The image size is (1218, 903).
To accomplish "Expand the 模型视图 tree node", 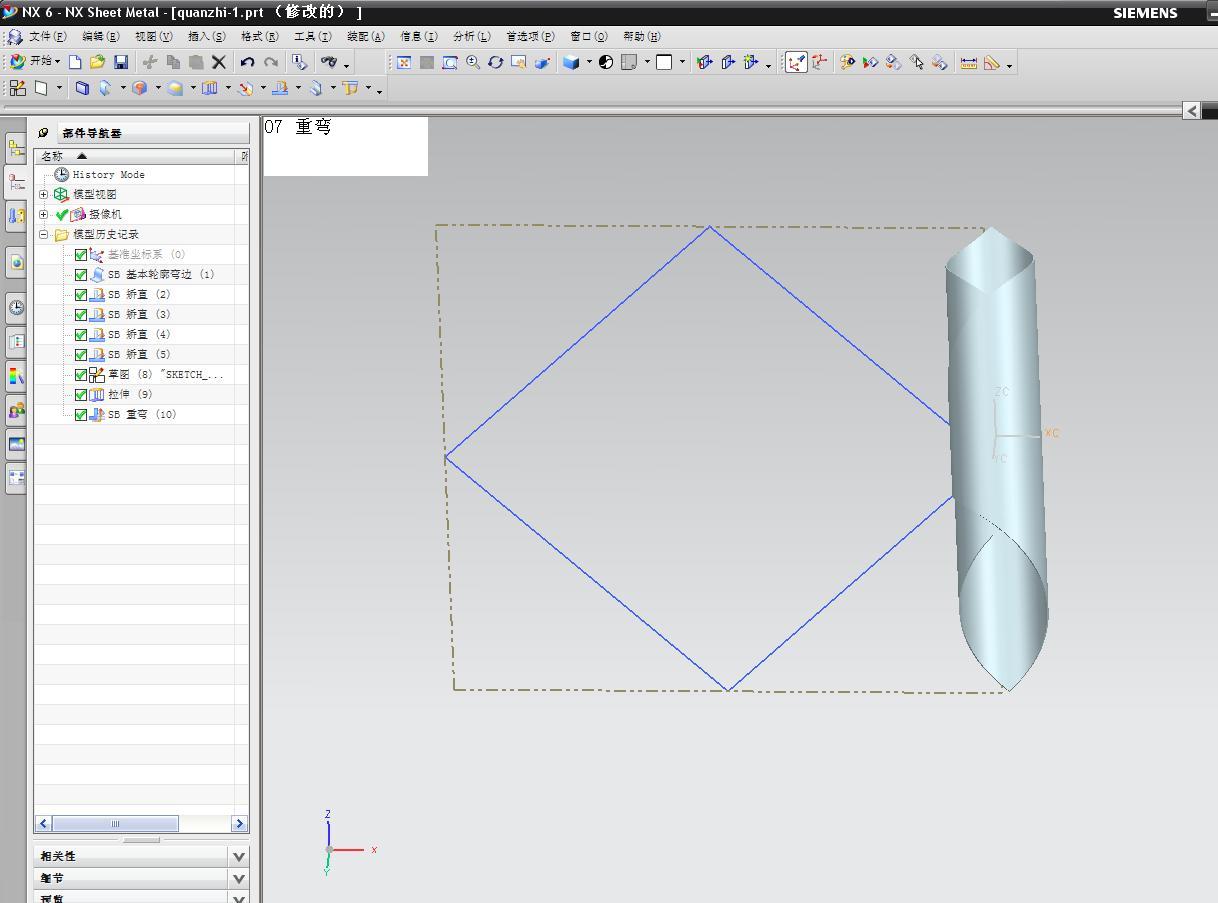I will pyautogui.click(x=44, y=194).
